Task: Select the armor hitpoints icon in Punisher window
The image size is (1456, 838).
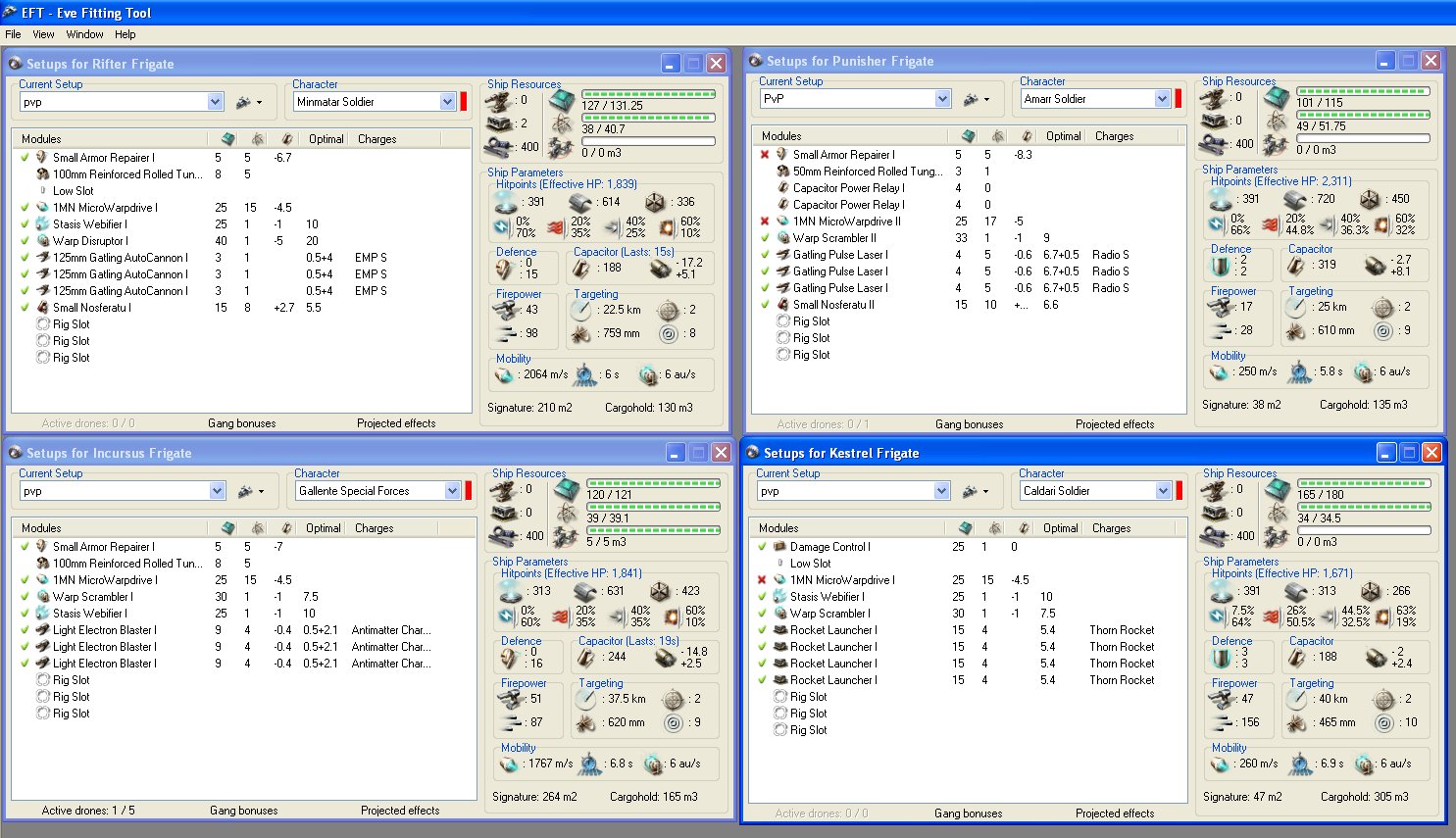Action: click(x=1295, y=198)
